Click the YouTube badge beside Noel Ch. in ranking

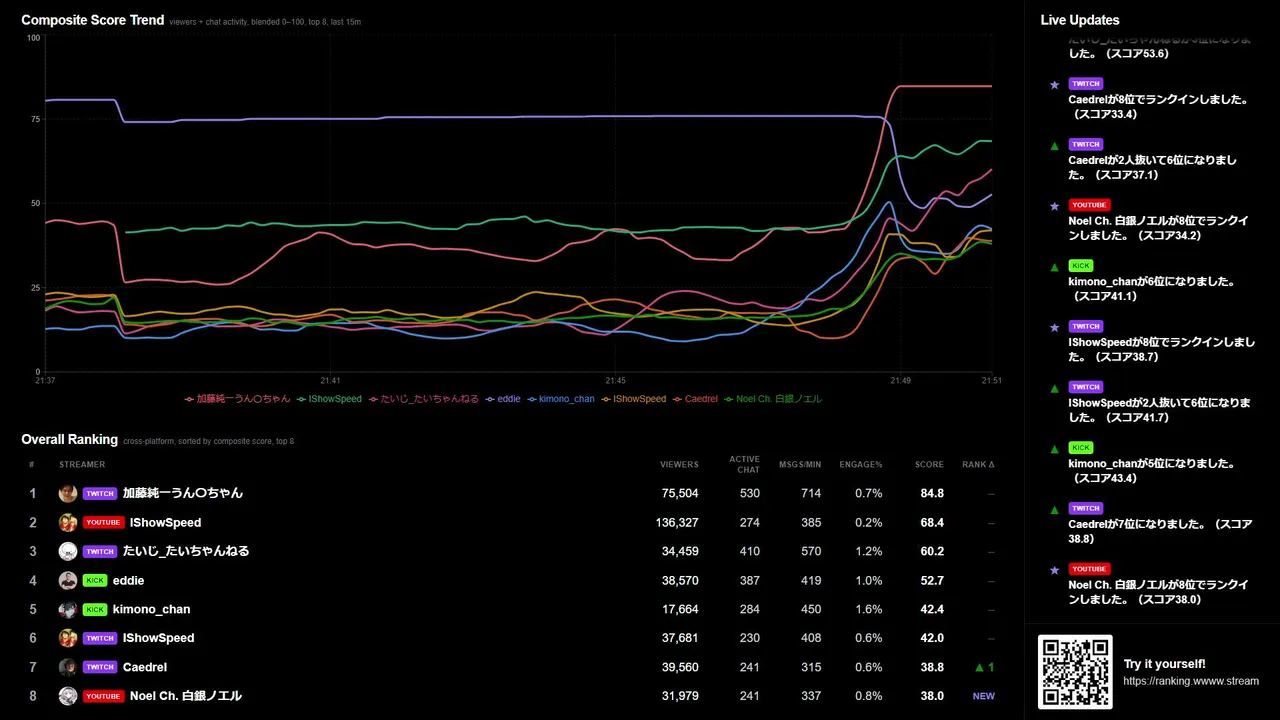[x=104, y=696]
